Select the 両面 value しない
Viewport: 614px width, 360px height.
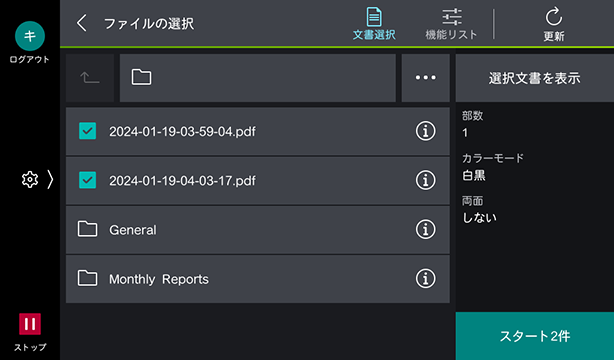[479, 217]
